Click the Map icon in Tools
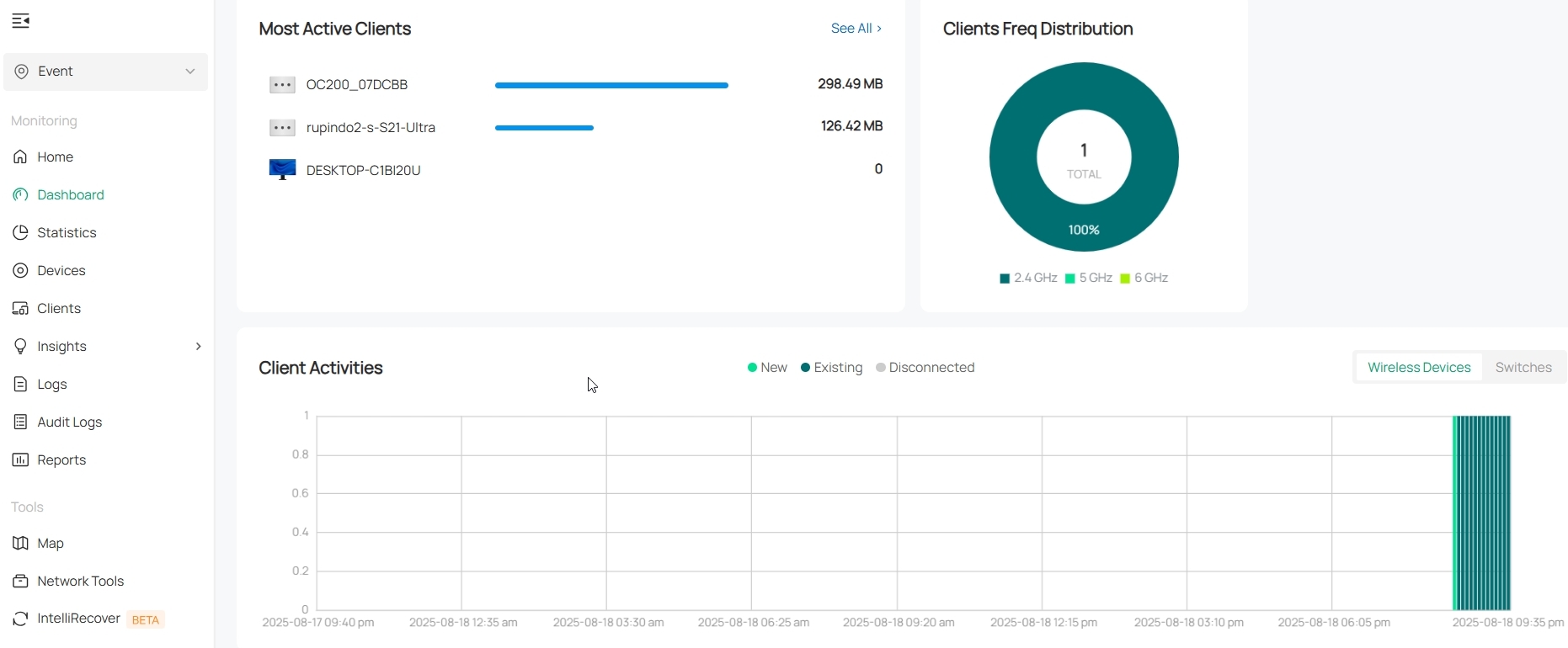 [20, 543]
